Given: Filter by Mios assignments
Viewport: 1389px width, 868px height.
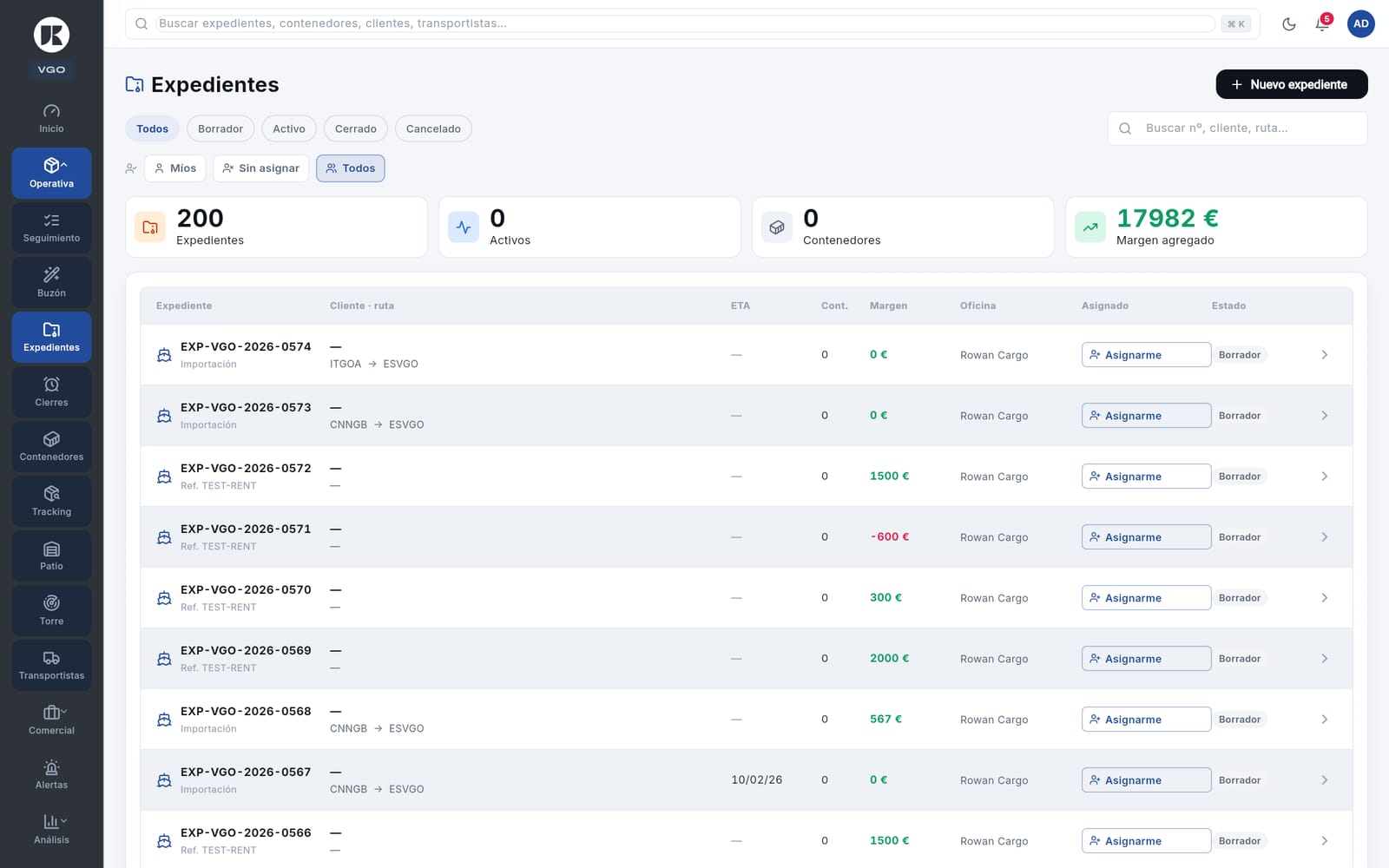Looking at the screenshot, I should 175,168.
